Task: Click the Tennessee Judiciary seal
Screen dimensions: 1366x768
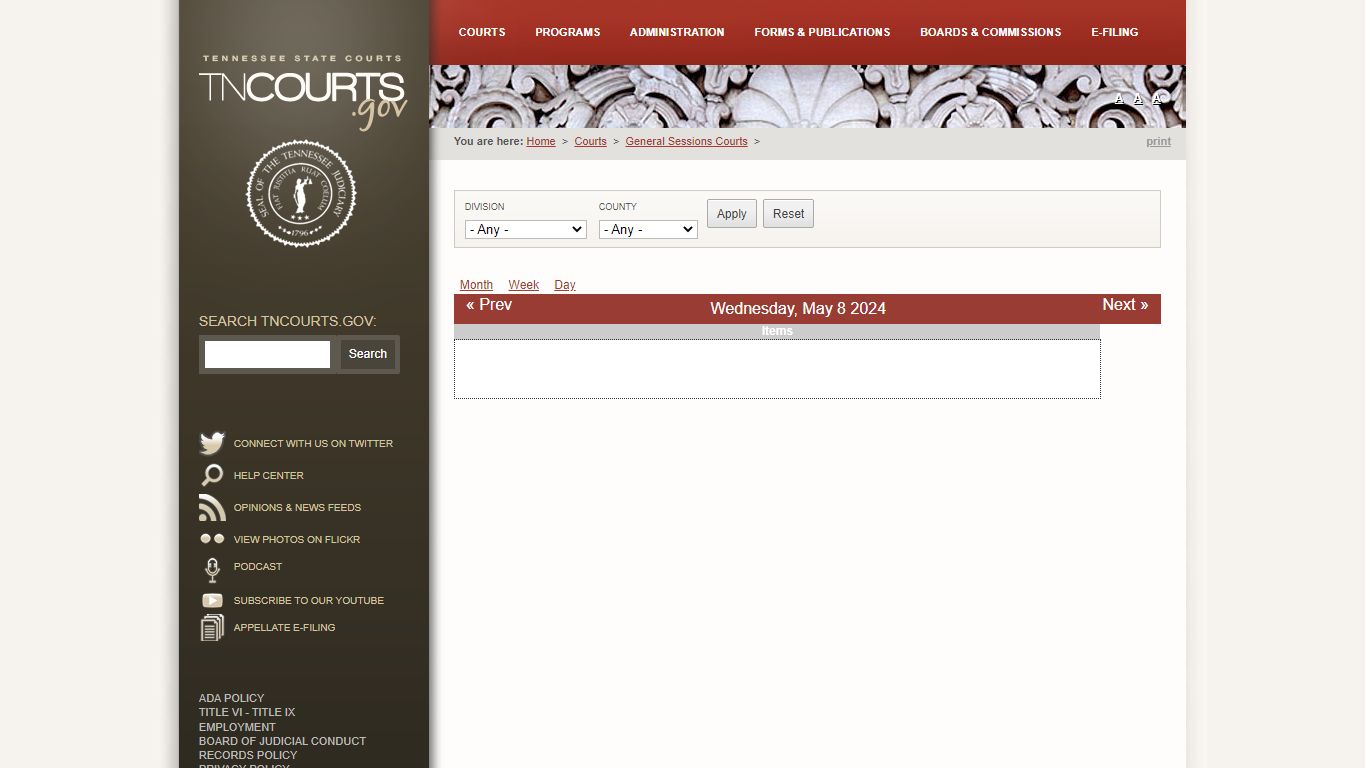Action: pos(301,193)
